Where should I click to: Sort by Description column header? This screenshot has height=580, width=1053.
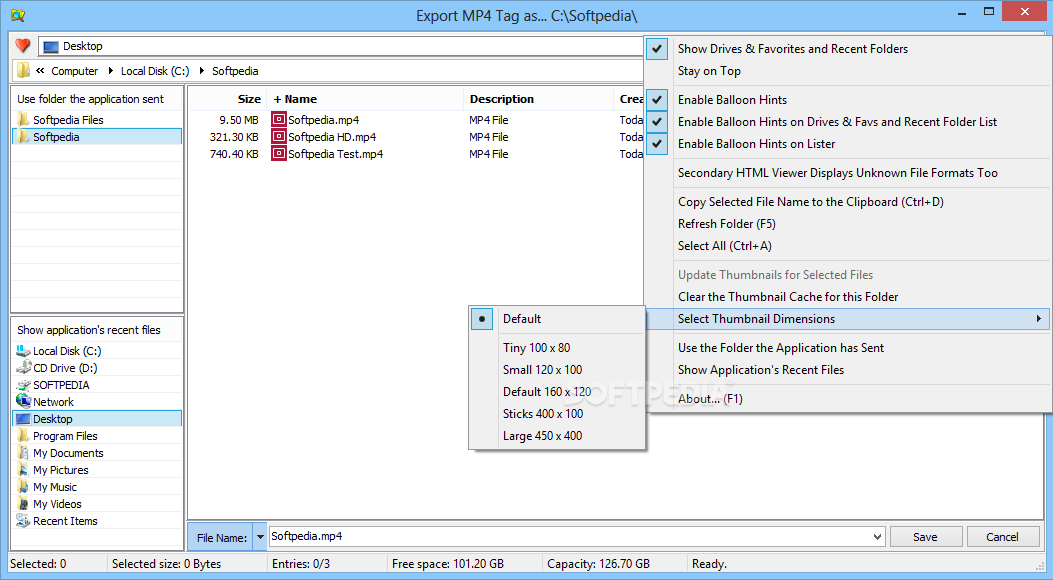[539, 99]
